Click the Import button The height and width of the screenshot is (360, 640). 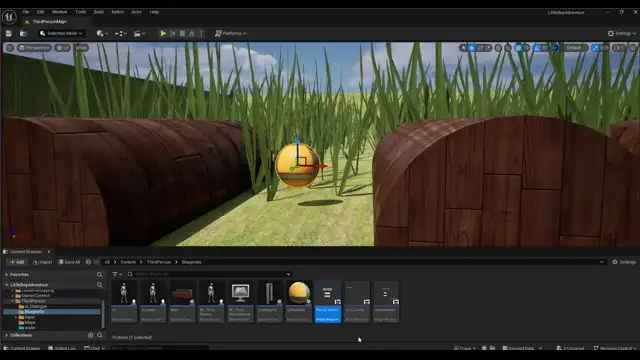tap(42, 262)
